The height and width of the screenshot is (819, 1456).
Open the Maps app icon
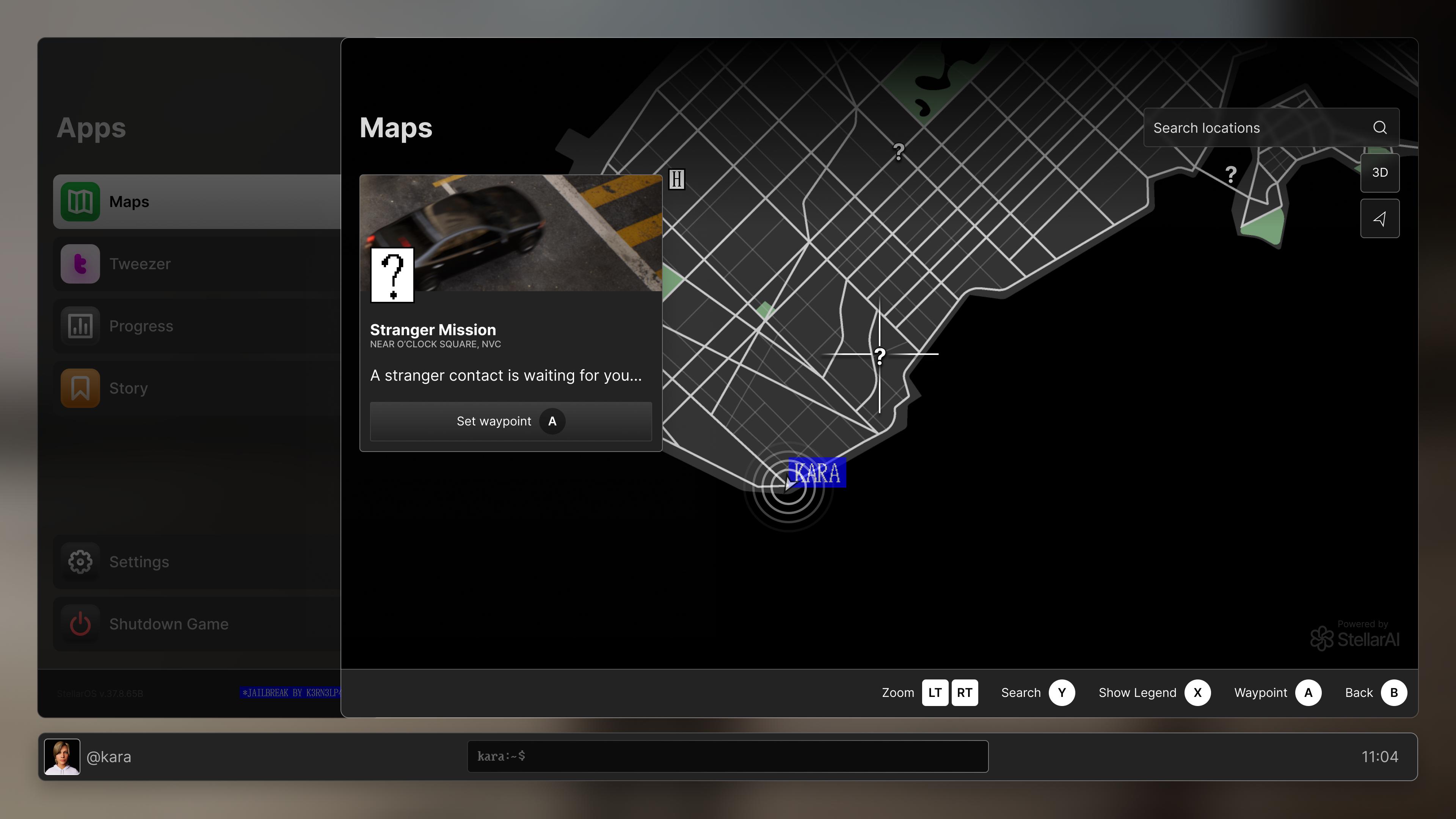[x=80, y=202]
